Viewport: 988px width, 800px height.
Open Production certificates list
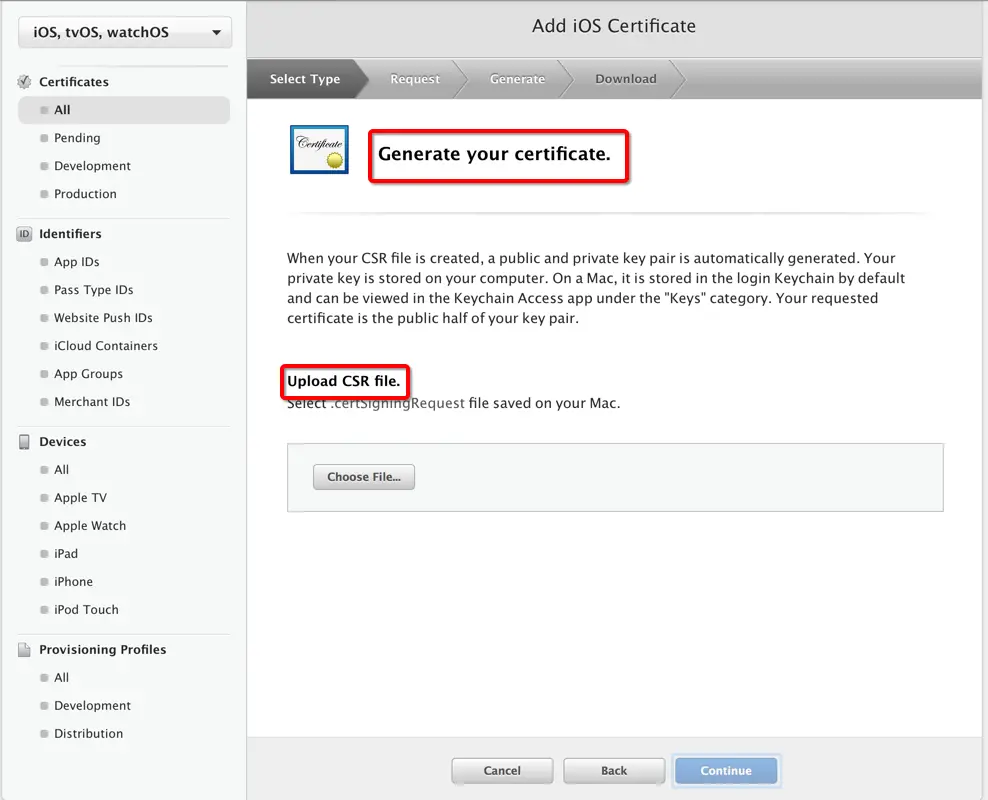click(85, 193)
